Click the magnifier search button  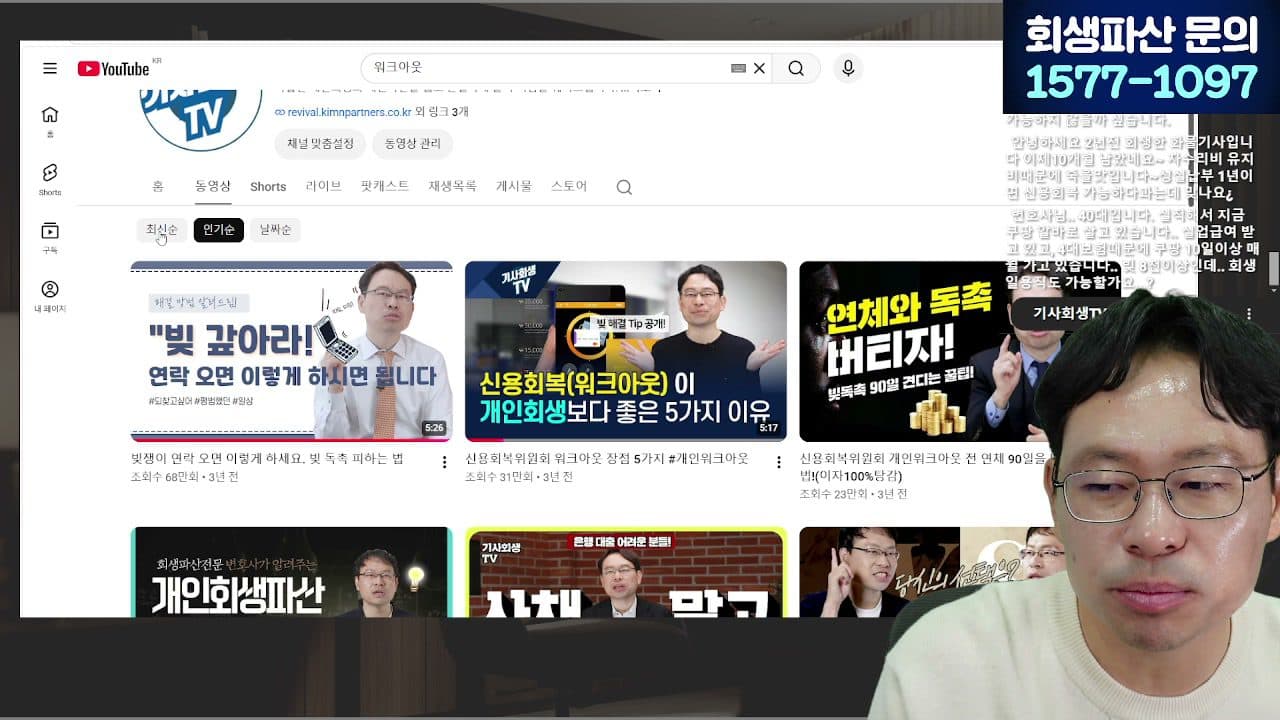click(x=796, y=68)
